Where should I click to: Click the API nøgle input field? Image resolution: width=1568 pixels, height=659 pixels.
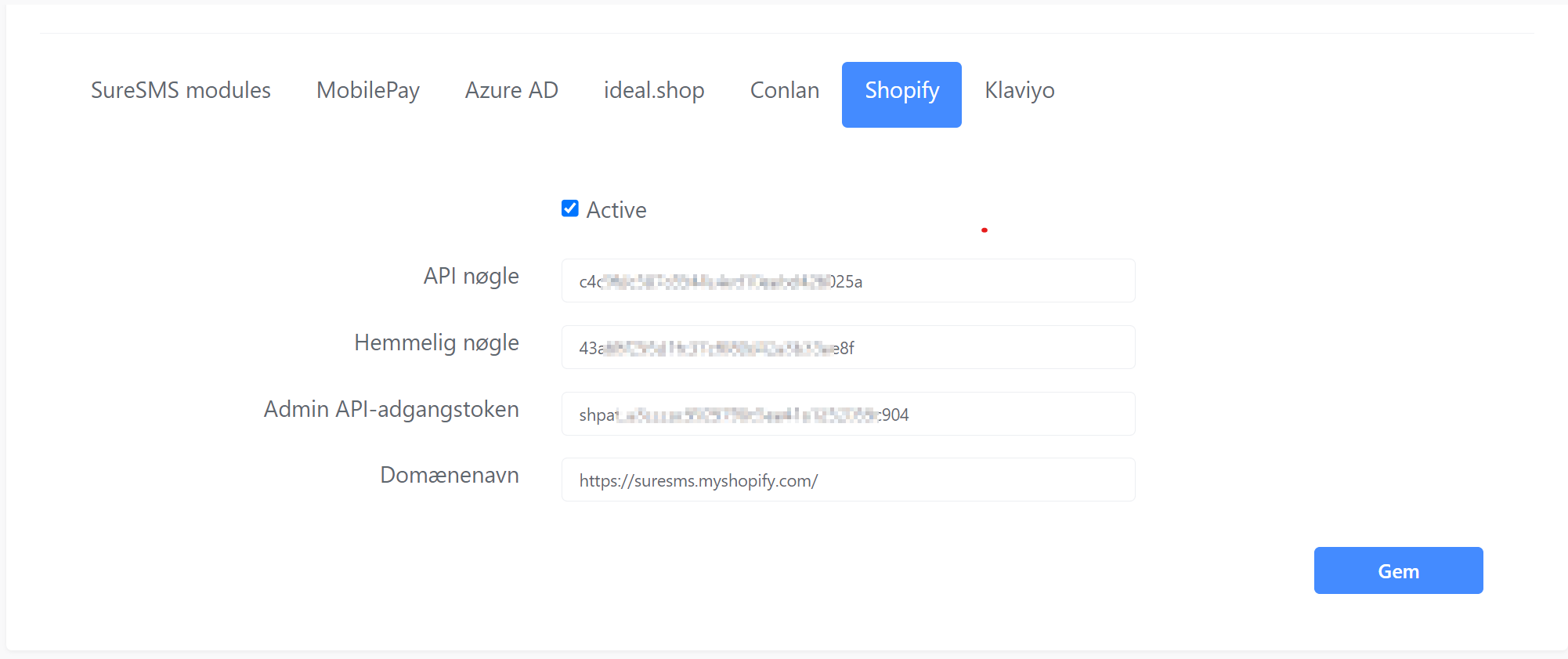point(848,281)
